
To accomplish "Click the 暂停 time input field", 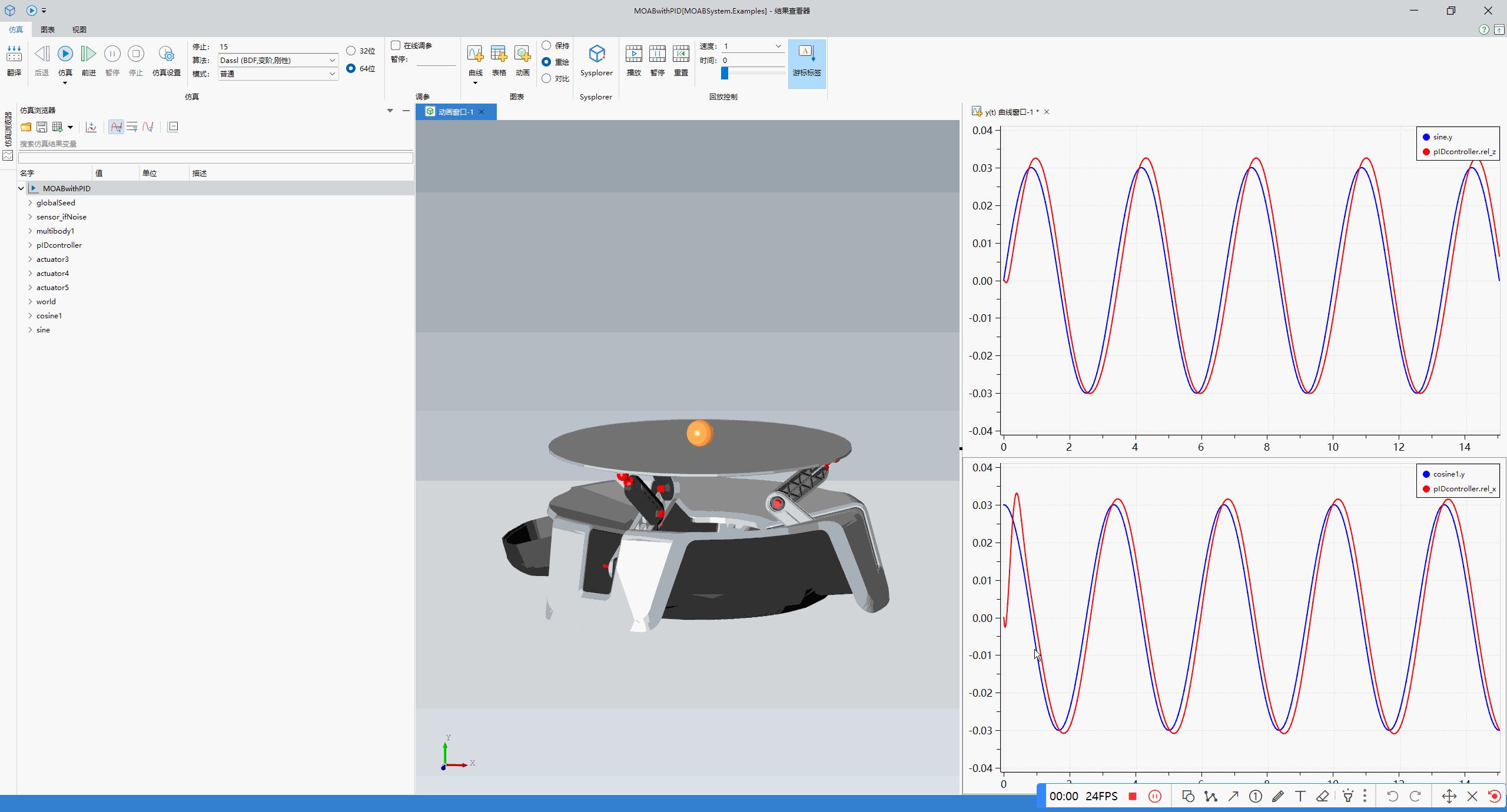I will [x=436, y=59].
